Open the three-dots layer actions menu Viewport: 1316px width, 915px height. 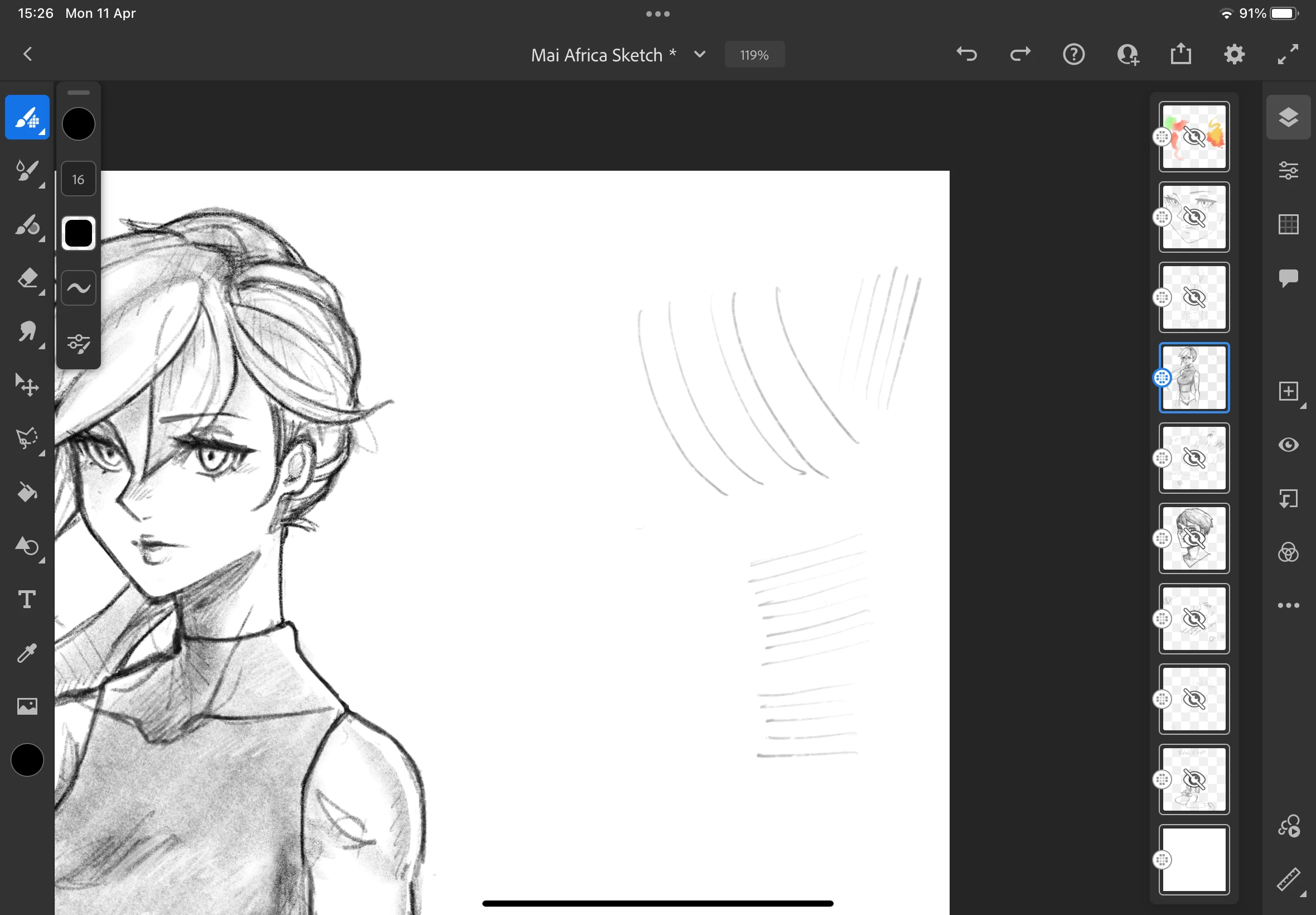[x=1288, y=605]
